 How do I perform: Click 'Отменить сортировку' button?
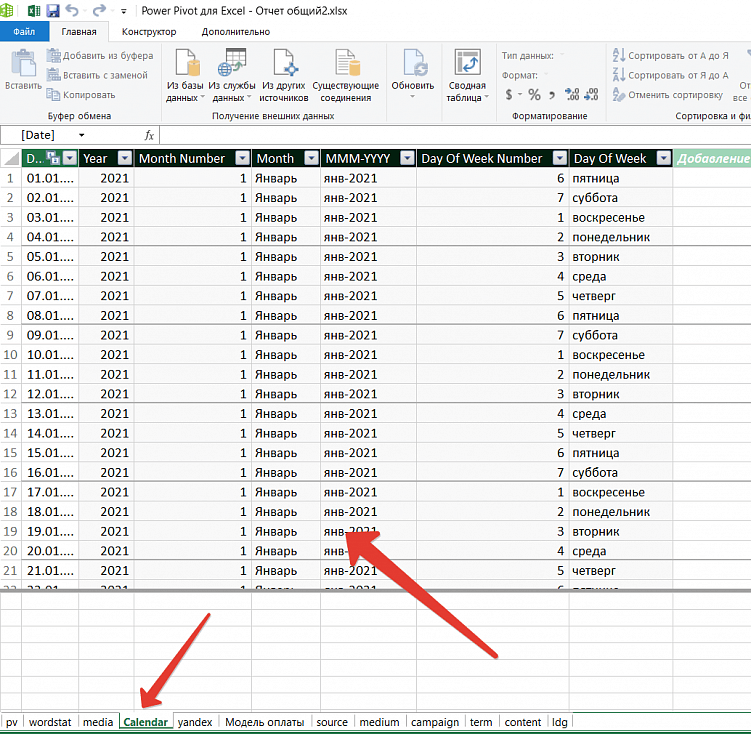click(666, 95)
